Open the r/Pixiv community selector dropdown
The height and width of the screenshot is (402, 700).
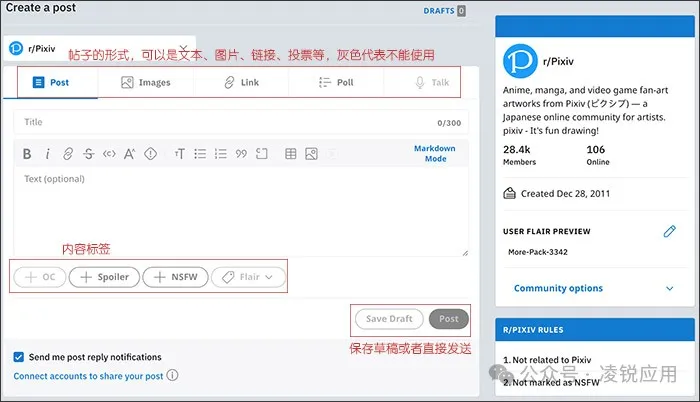[x=99, y=48]
